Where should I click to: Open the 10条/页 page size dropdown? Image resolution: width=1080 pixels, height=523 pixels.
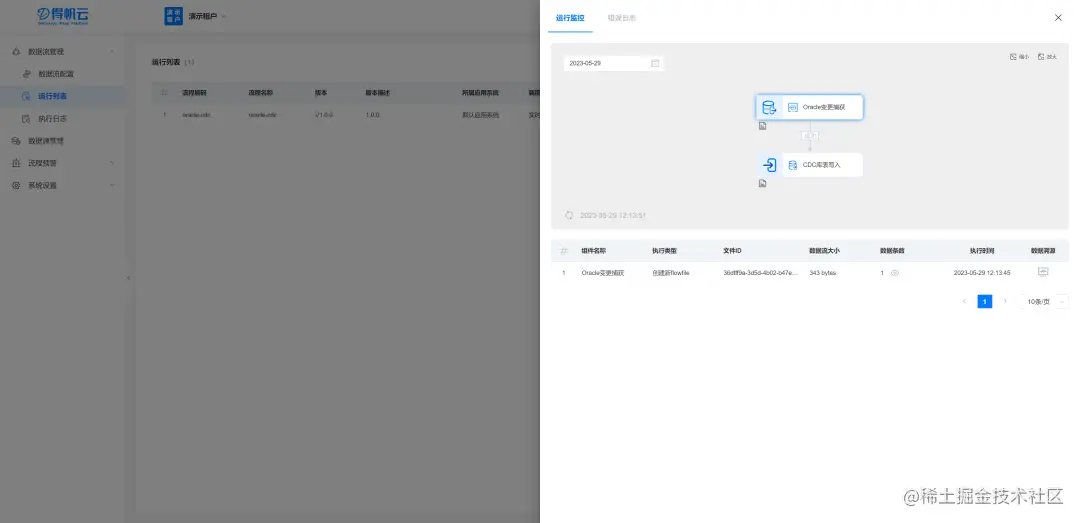(x=1044, y=301)
